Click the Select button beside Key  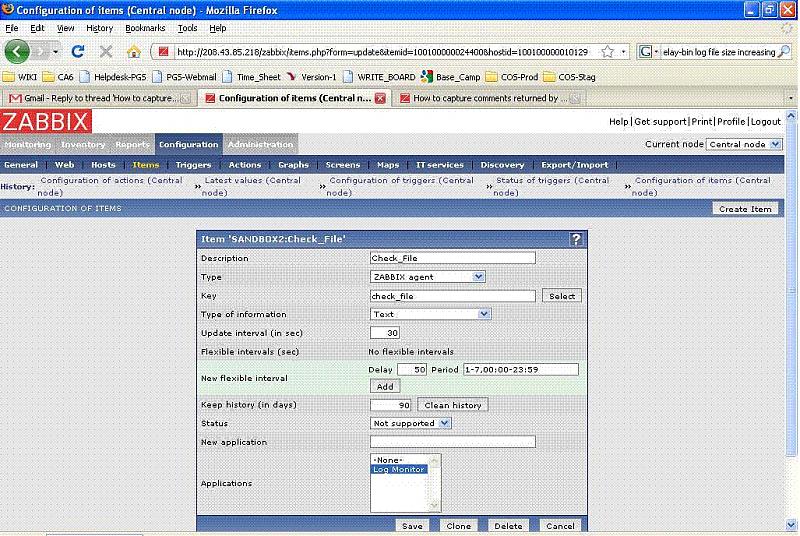562,296
